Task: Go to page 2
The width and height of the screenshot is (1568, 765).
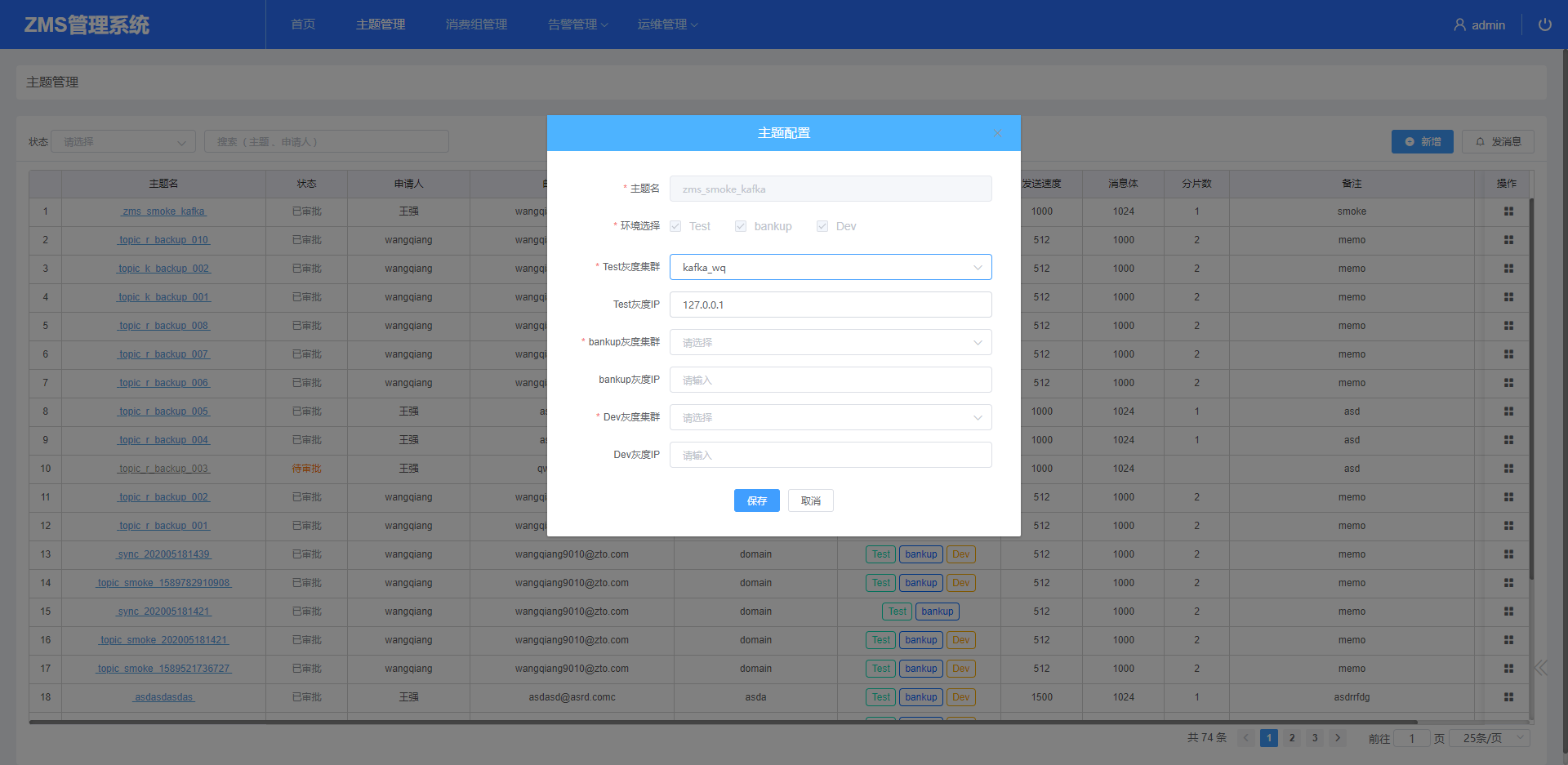Action: [1292, 738]
